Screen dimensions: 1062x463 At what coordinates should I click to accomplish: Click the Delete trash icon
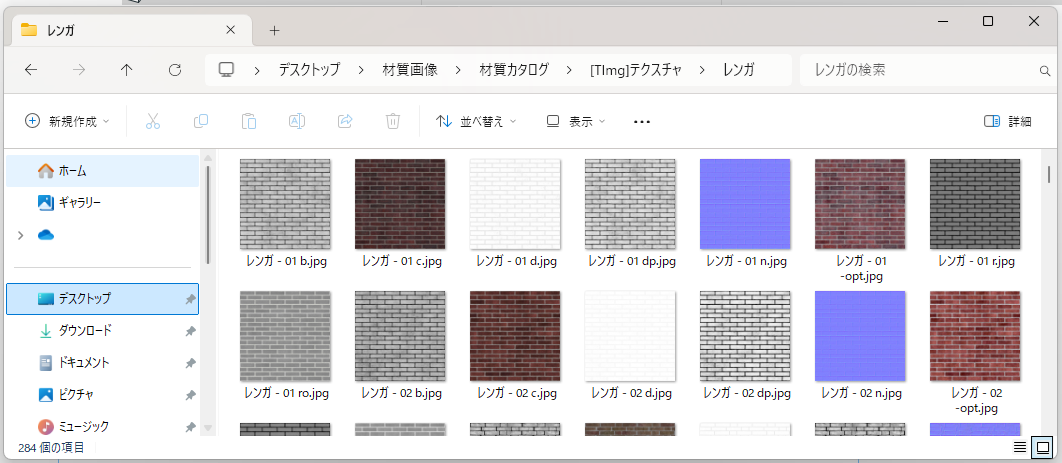[x=393, y=121]
